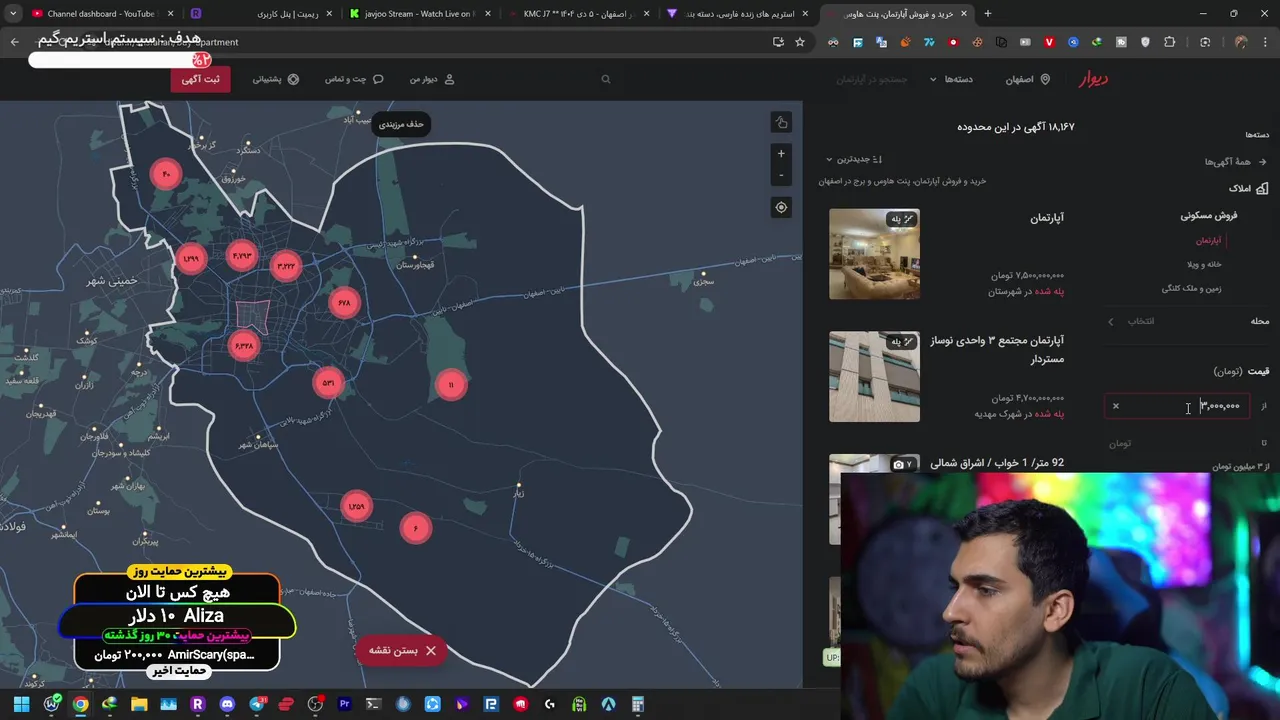
Task: Select house and villa category
Action: coord(1204,264)
